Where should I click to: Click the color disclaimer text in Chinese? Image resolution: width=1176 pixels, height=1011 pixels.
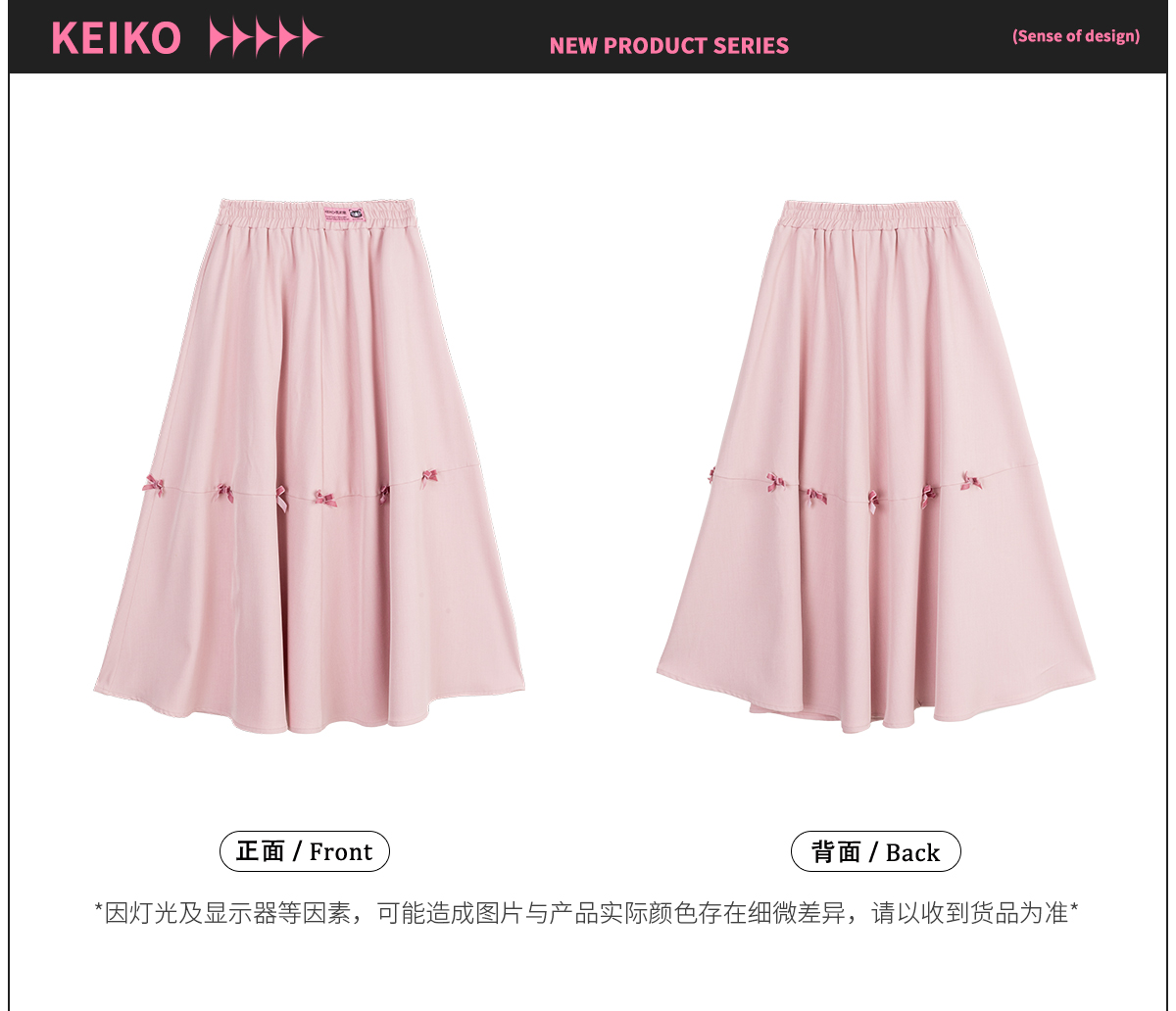point(587,913)
